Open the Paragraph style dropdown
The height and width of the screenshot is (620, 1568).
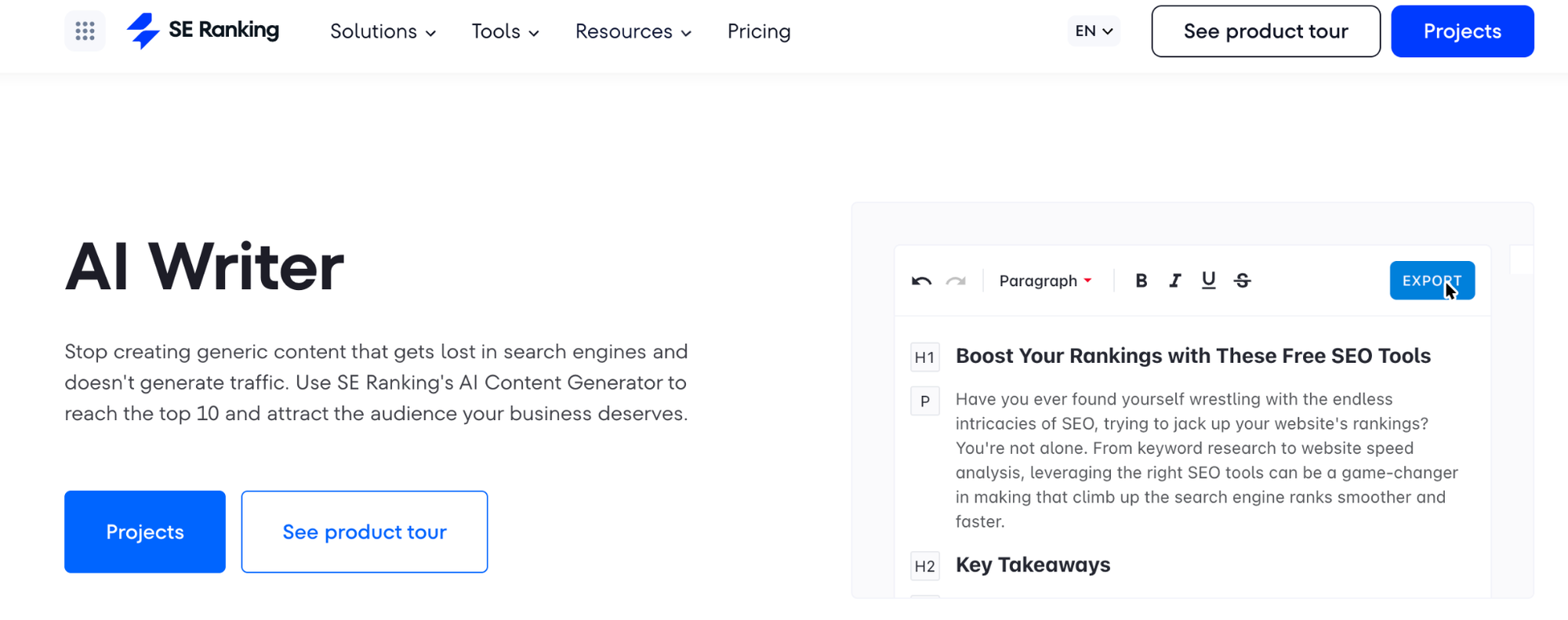1045,281
